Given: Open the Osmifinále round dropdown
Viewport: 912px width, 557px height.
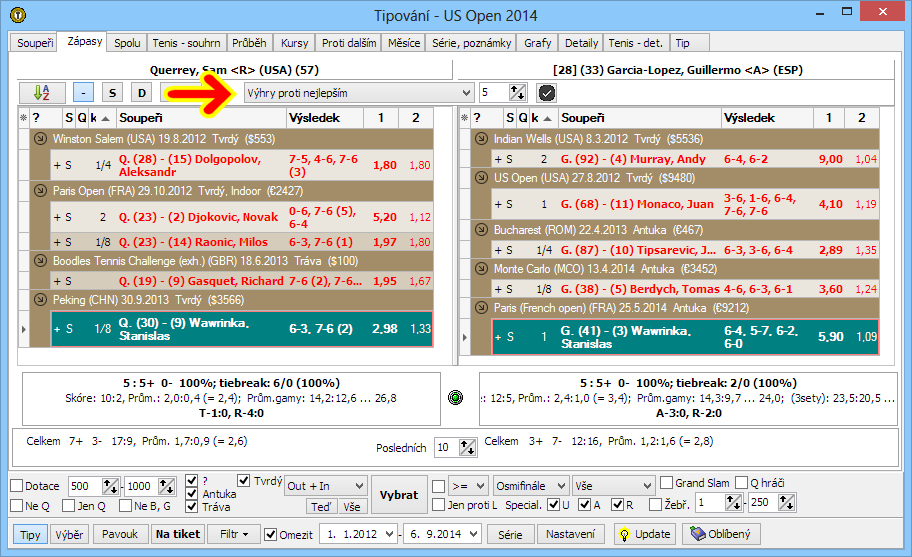Looking at the screenshot, I should pos(531,486).
